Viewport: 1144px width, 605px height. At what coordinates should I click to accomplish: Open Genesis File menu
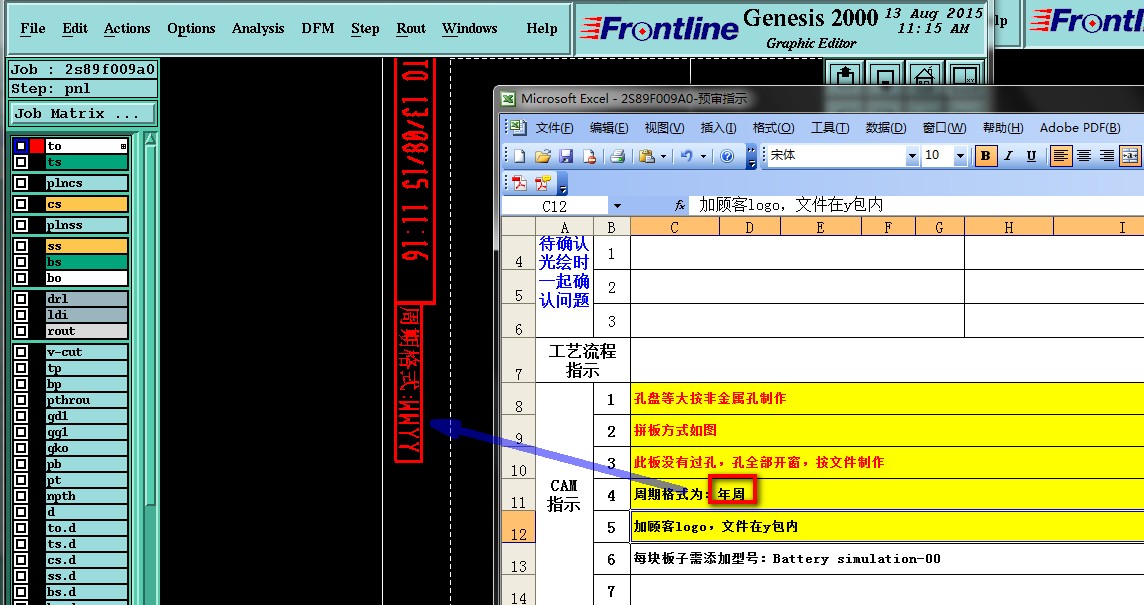[x=33, y=28]
